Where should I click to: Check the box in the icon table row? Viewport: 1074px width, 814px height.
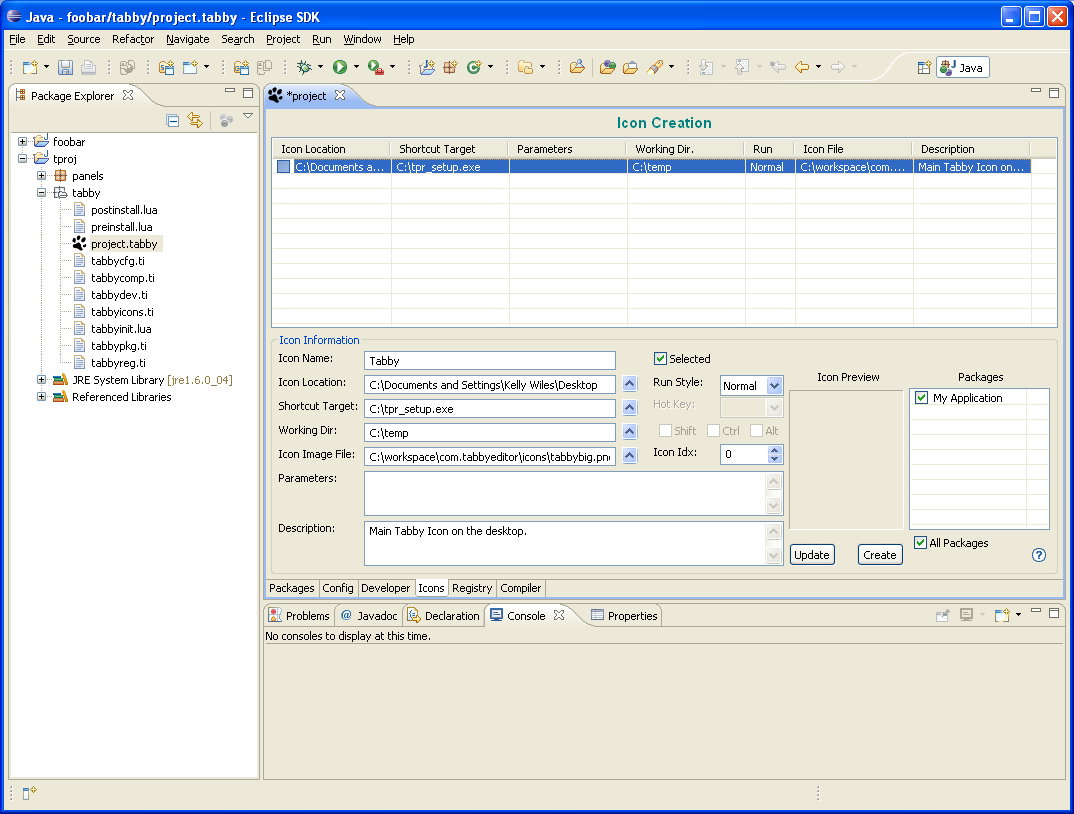[x=284, y=166]
